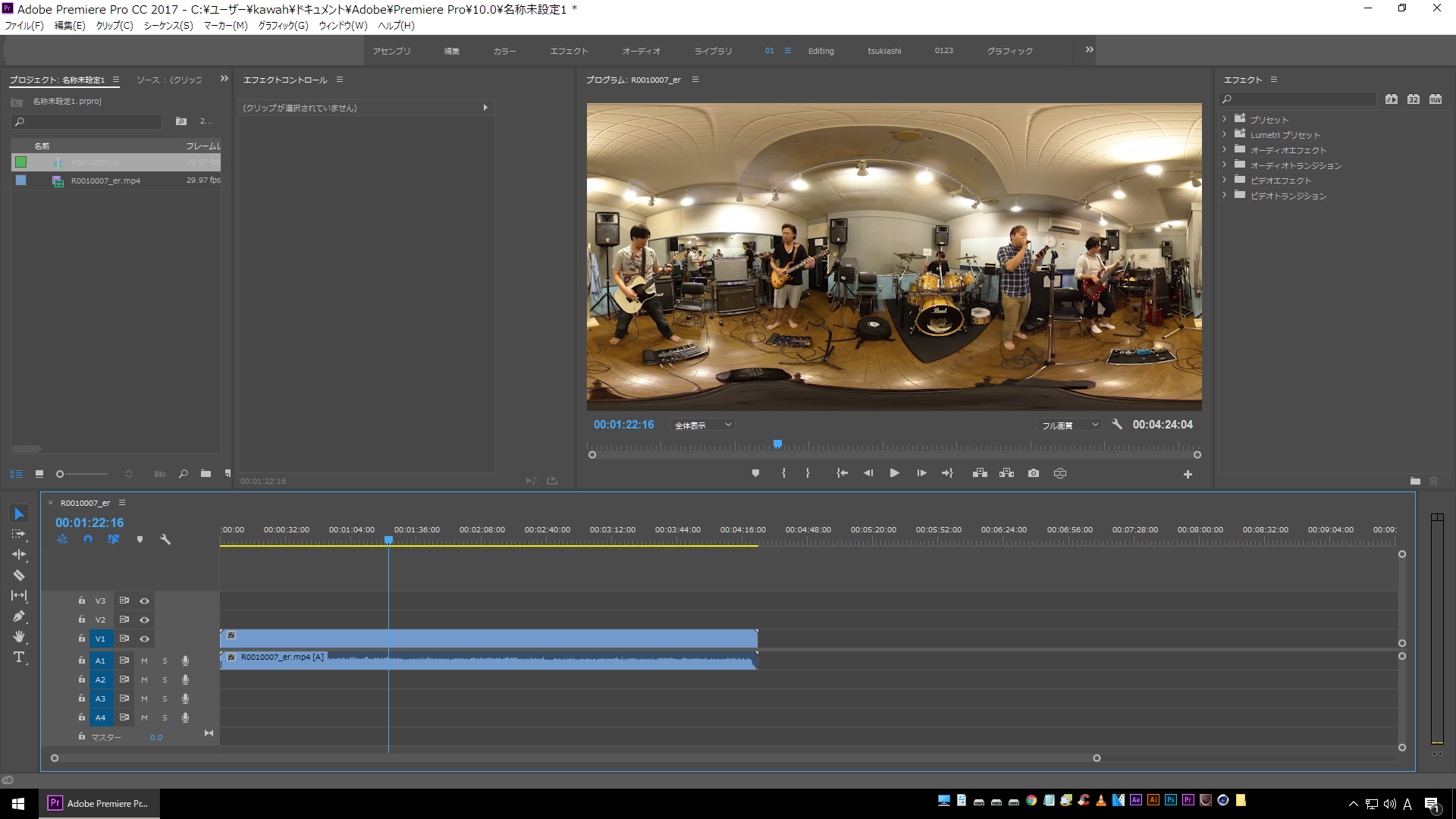Screen dimensions: 1456x819
Task: Expand the オーディオエフェクト folder
Action: click(1224, 149)
